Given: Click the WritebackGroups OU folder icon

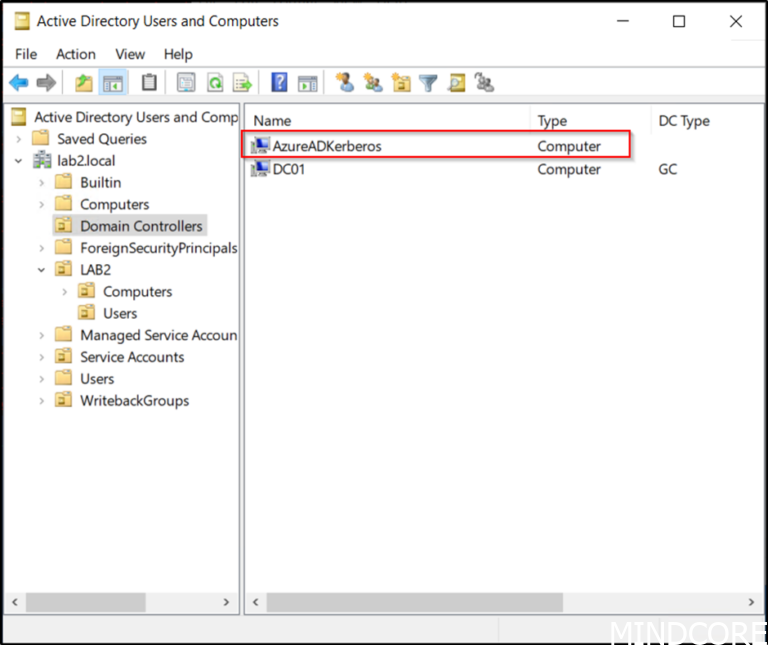Looking at the screenshot, I should tap(63, 400).
